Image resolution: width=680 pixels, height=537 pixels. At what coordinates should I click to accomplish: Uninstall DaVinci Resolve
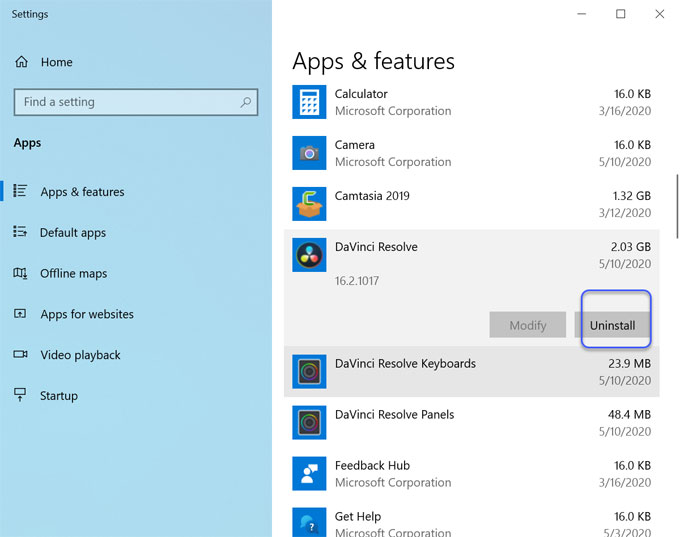612,325
